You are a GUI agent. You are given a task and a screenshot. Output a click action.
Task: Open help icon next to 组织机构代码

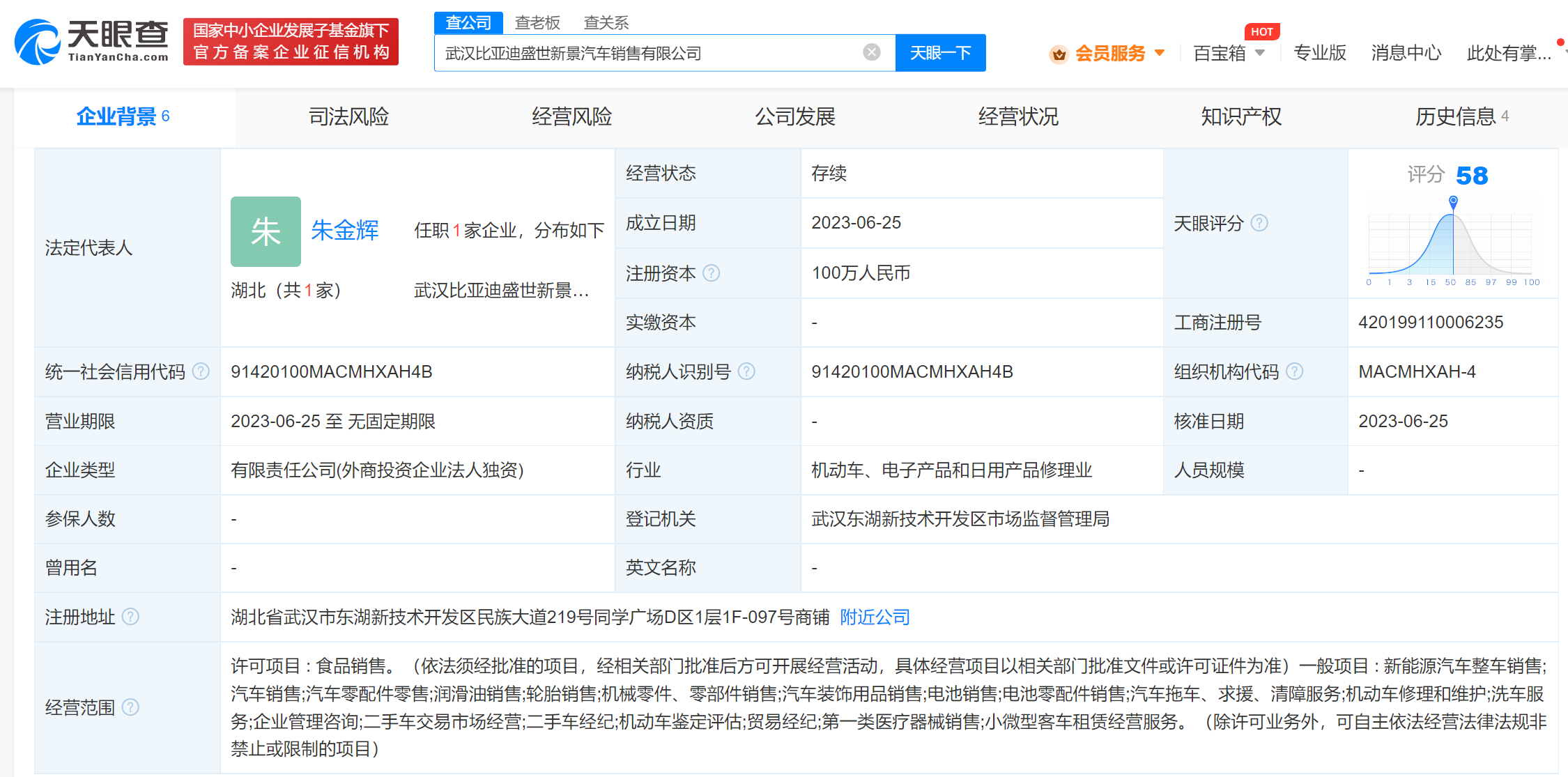1294,371
